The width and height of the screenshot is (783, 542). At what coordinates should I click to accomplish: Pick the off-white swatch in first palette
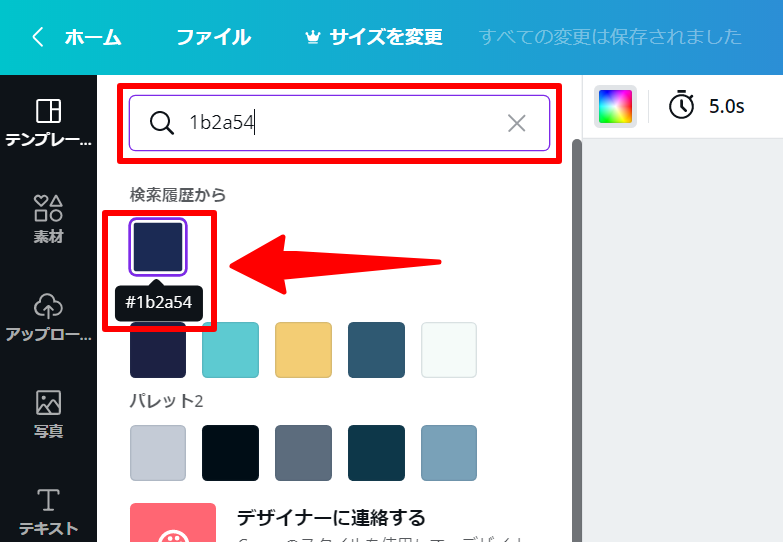tap(449, 350)
